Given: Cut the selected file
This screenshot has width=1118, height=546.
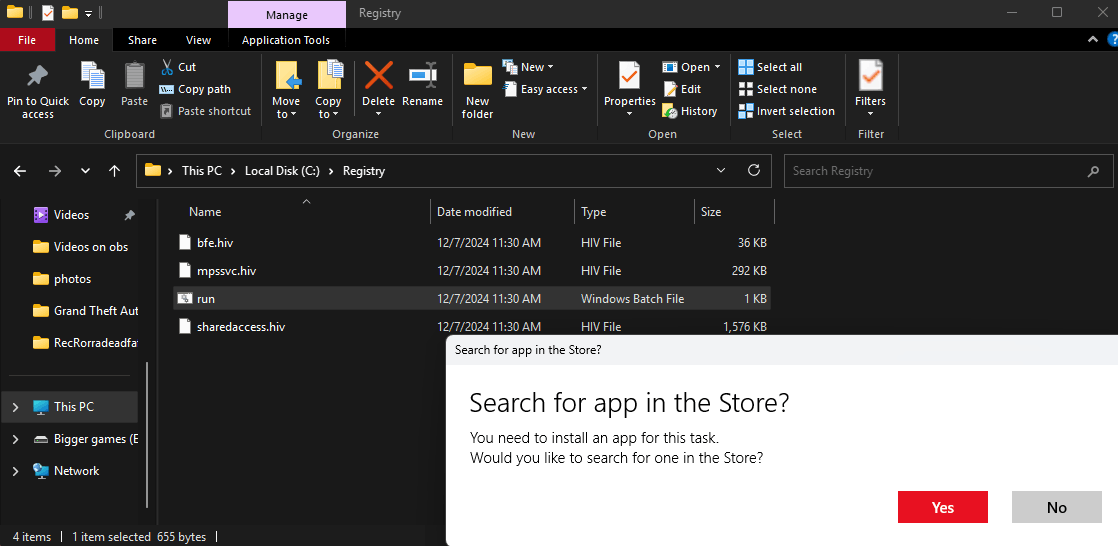Looking at the screenshot, I should point(178,67).
